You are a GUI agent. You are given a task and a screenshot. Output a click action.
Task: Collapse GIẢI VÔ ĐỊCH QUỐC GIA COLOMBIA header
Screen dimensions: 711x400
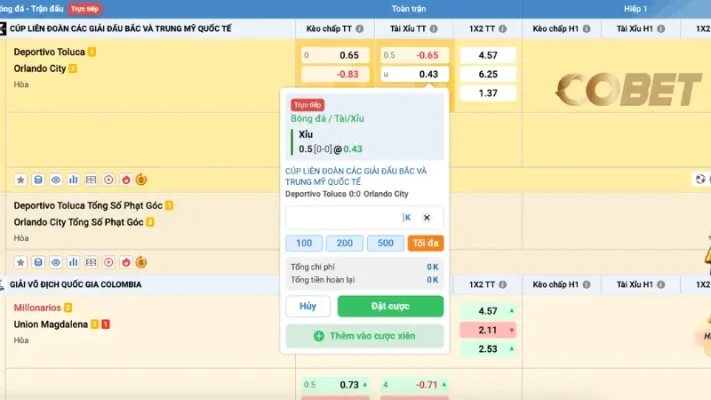coord(75,284)
